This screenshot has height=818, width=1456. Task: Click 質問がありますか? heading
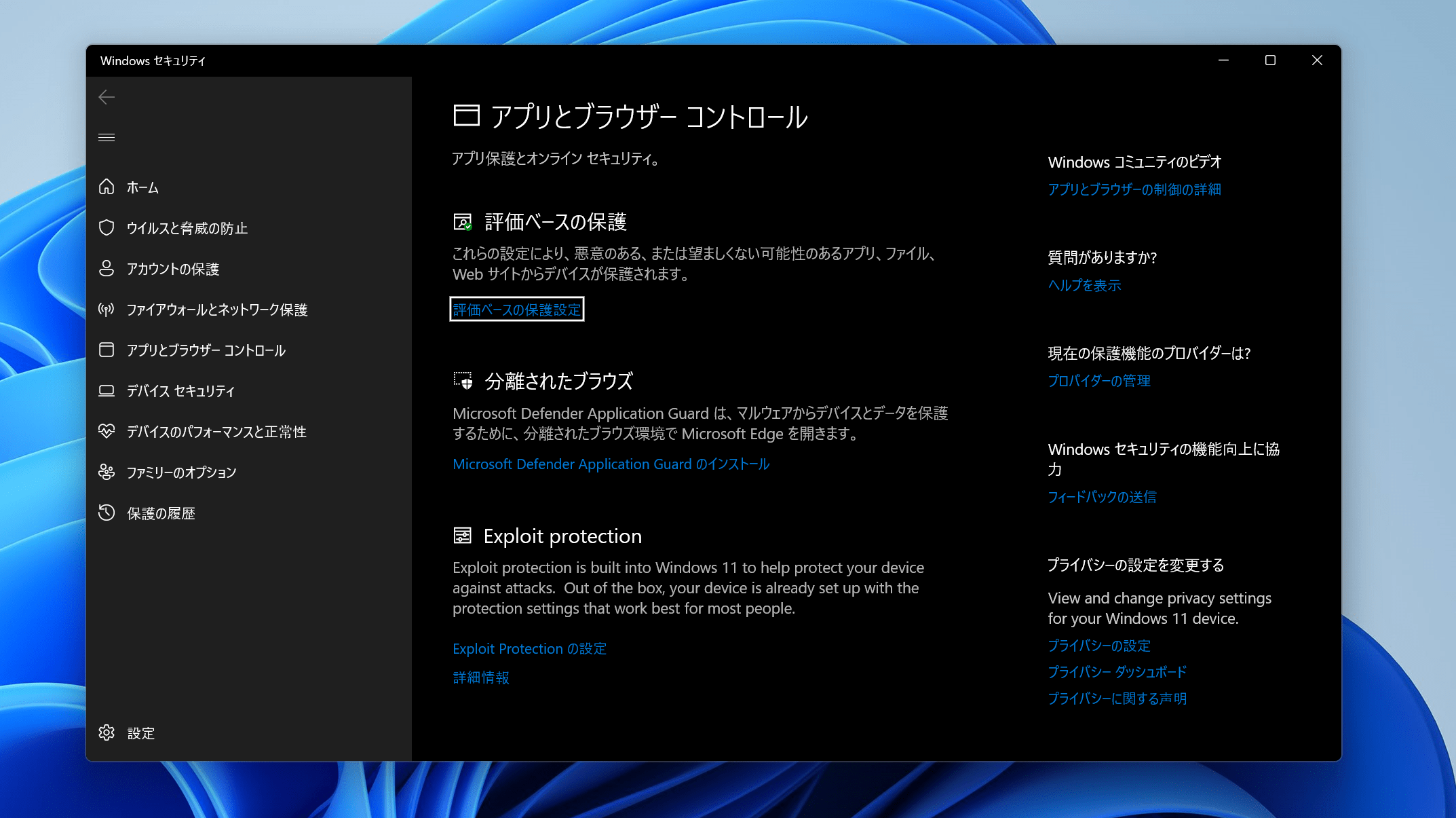pos(1102,257)
